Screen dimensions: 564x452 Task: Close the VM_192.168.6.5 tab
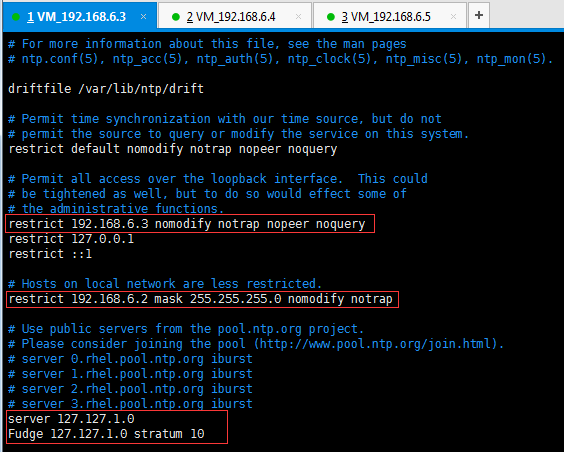454,17
